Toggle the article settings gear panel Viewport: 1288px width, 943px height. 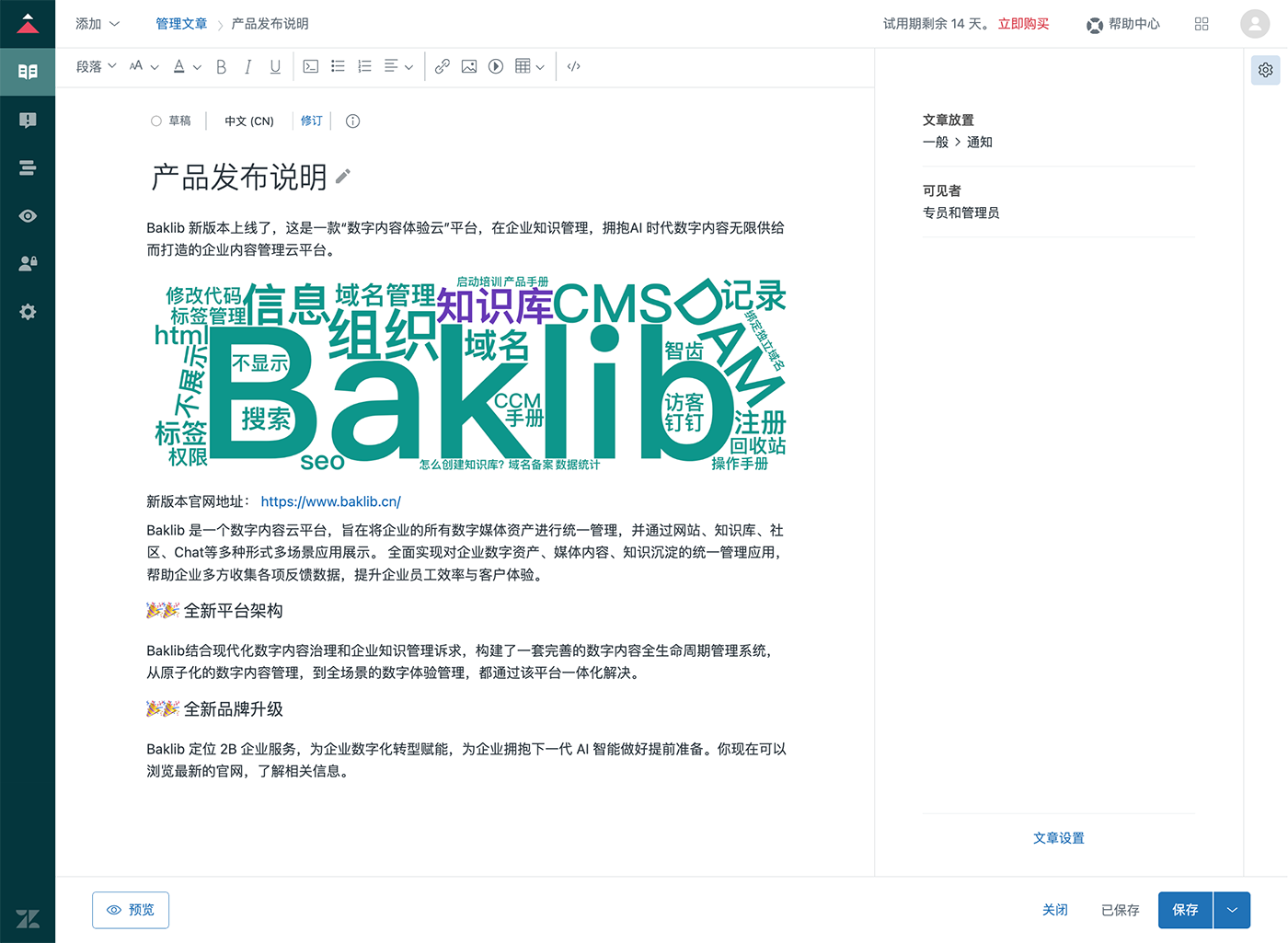[1266, 70]
